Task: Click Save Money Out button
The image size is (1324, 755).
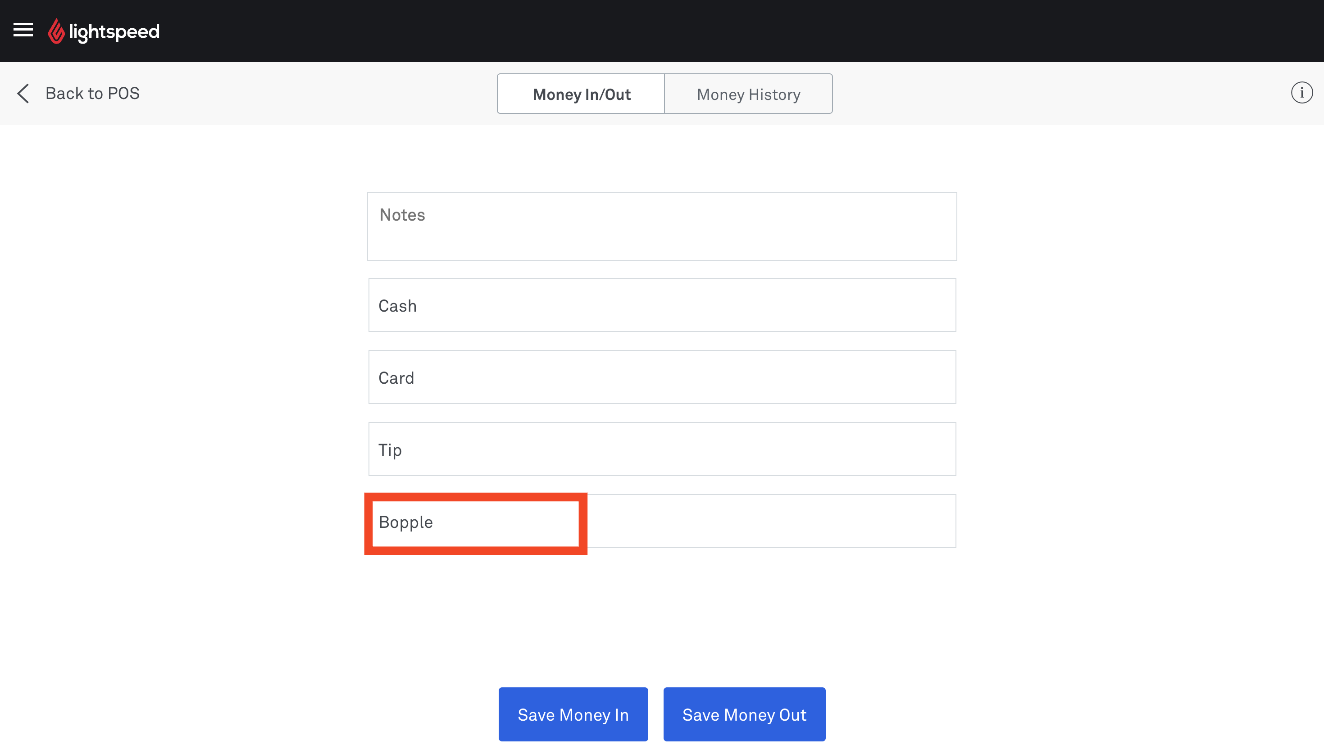Action: 744,714
